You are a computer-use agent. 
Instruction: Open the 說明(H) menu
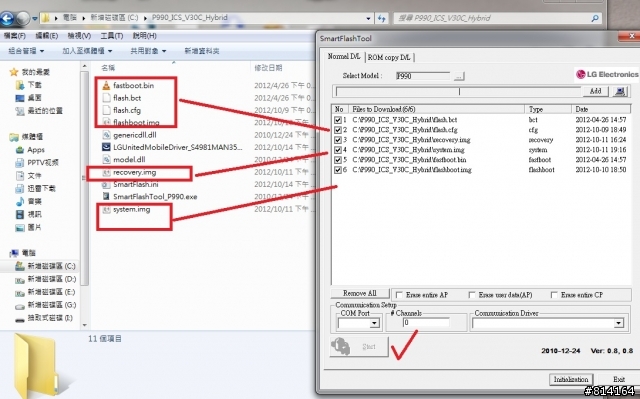[144, 36]
